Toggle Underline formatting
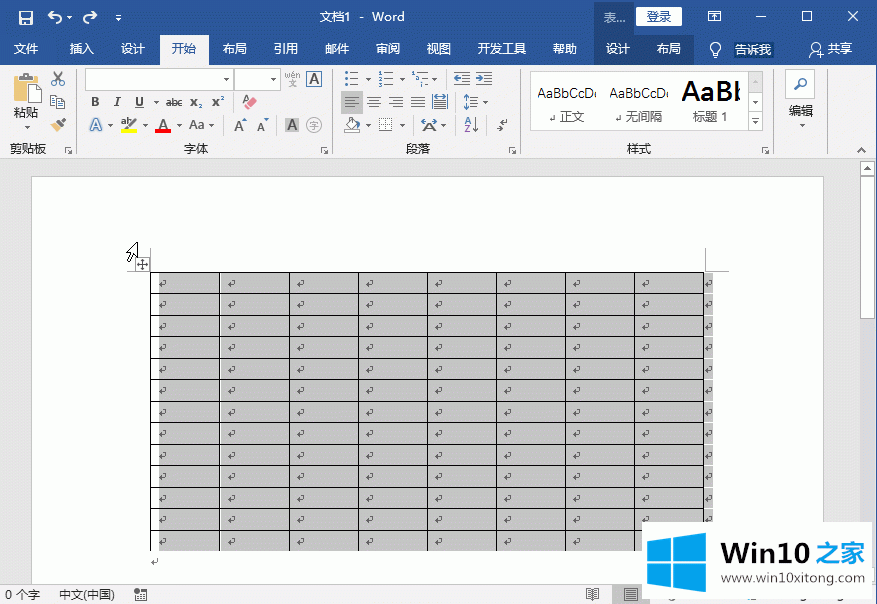 [139, 102]
